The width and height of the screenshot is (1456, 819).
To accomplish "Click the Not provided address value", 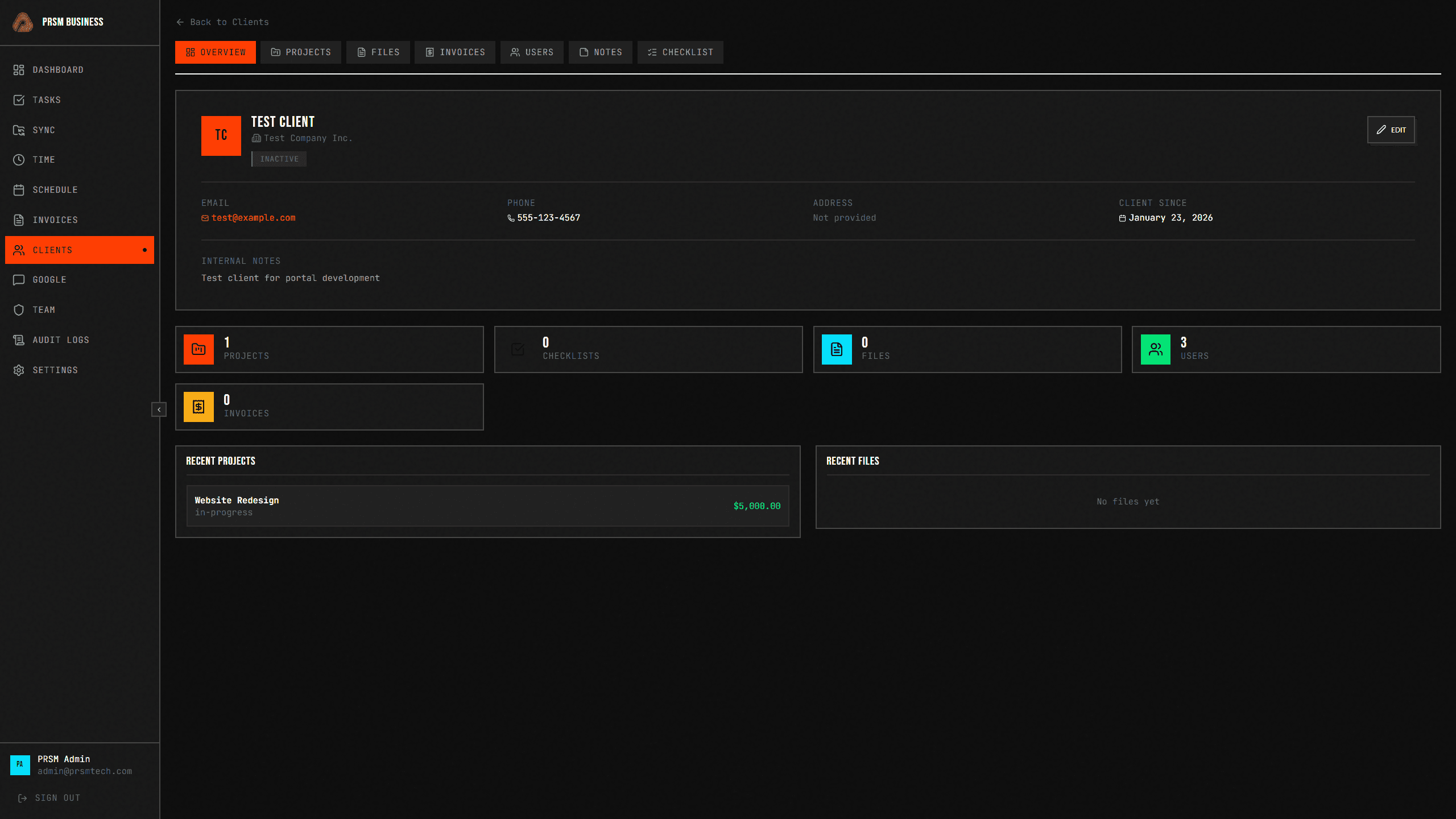I will coord(845,218).
